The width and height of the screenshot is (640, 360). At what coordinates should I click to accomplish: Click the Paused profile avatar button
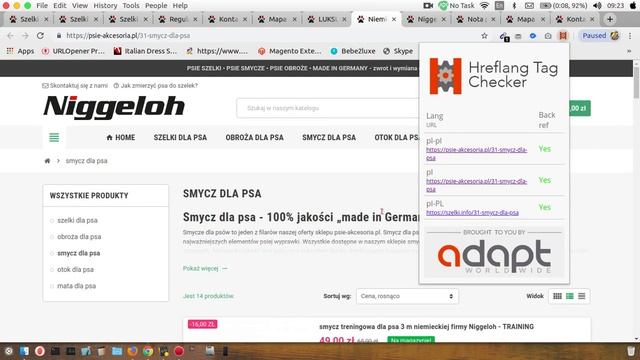[x=600, y=36]
